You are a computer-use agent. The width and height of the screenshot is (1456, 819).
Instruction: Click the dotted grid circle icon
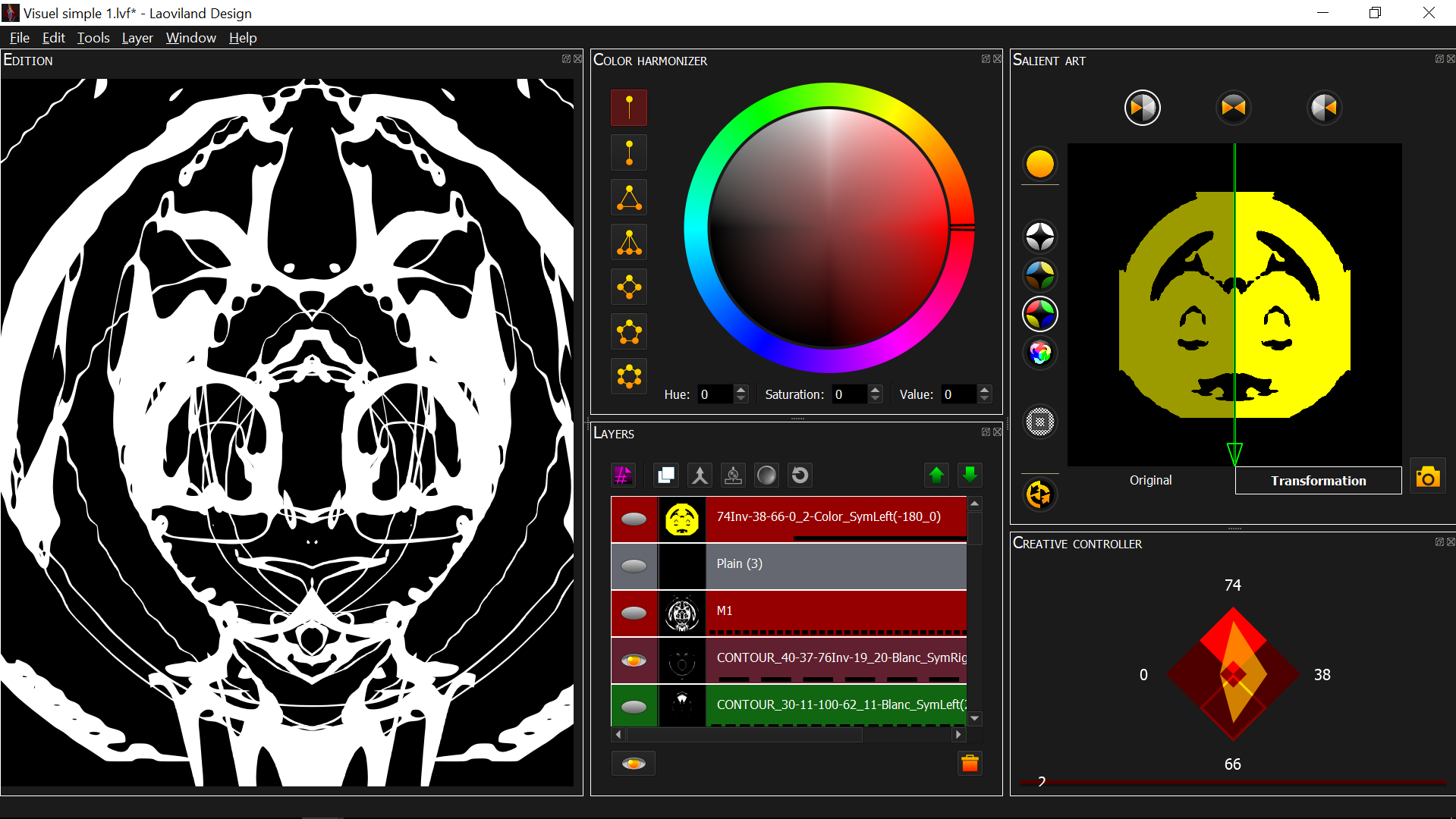(1039, 422)
